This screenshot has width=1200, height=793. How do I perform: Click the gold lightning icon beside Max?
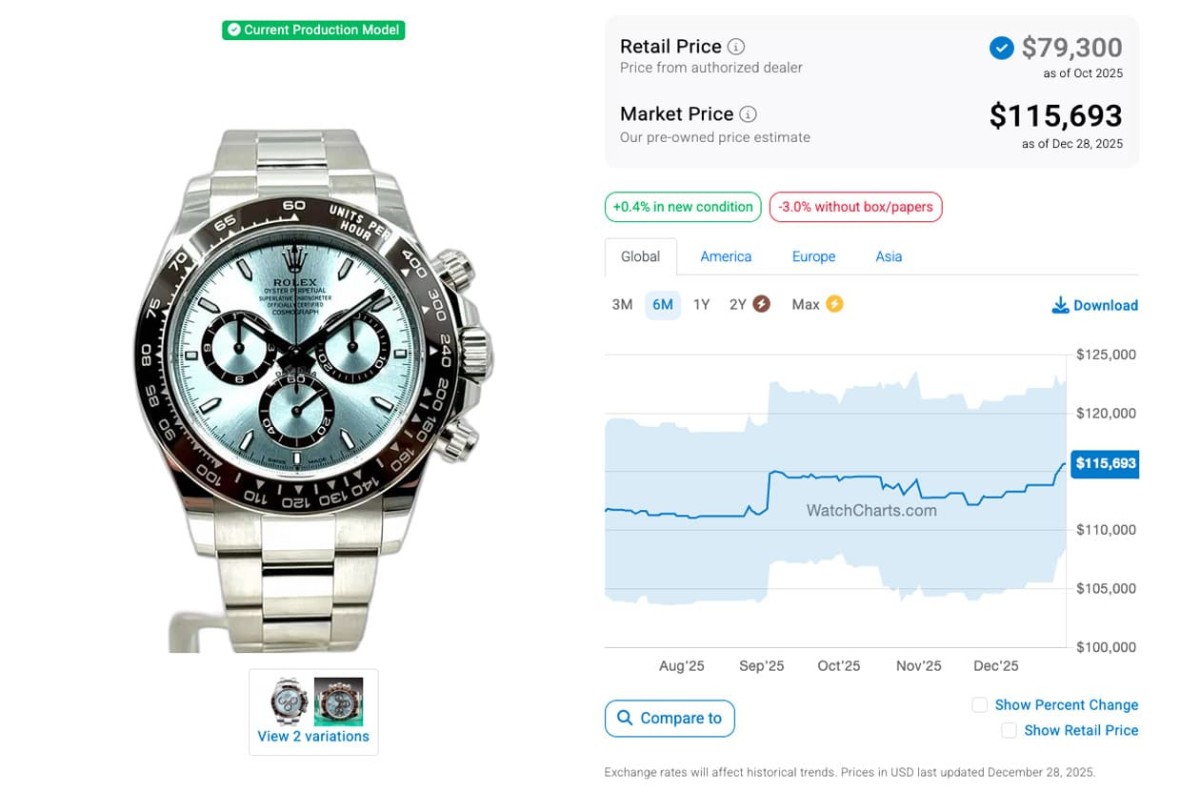834,304
